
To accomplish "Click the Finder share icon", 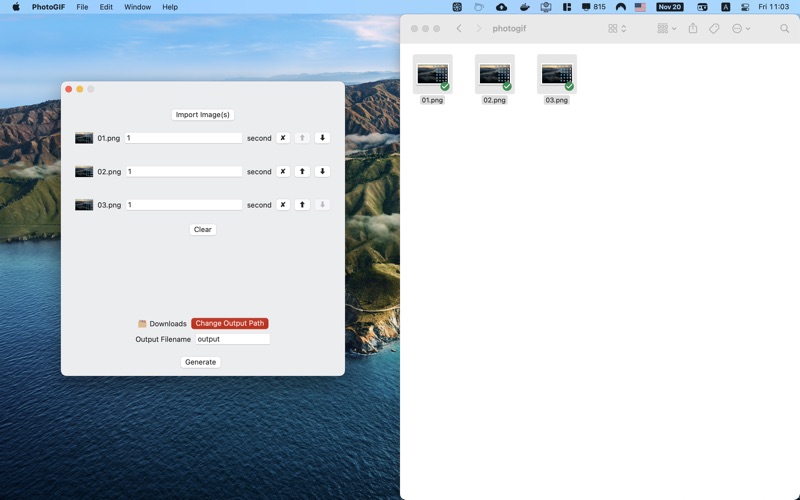I will tap(692, 29).
